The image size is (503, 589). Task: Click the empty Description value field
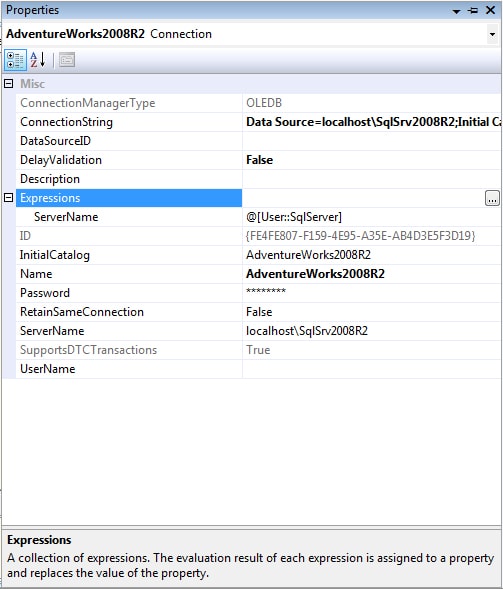372,179
